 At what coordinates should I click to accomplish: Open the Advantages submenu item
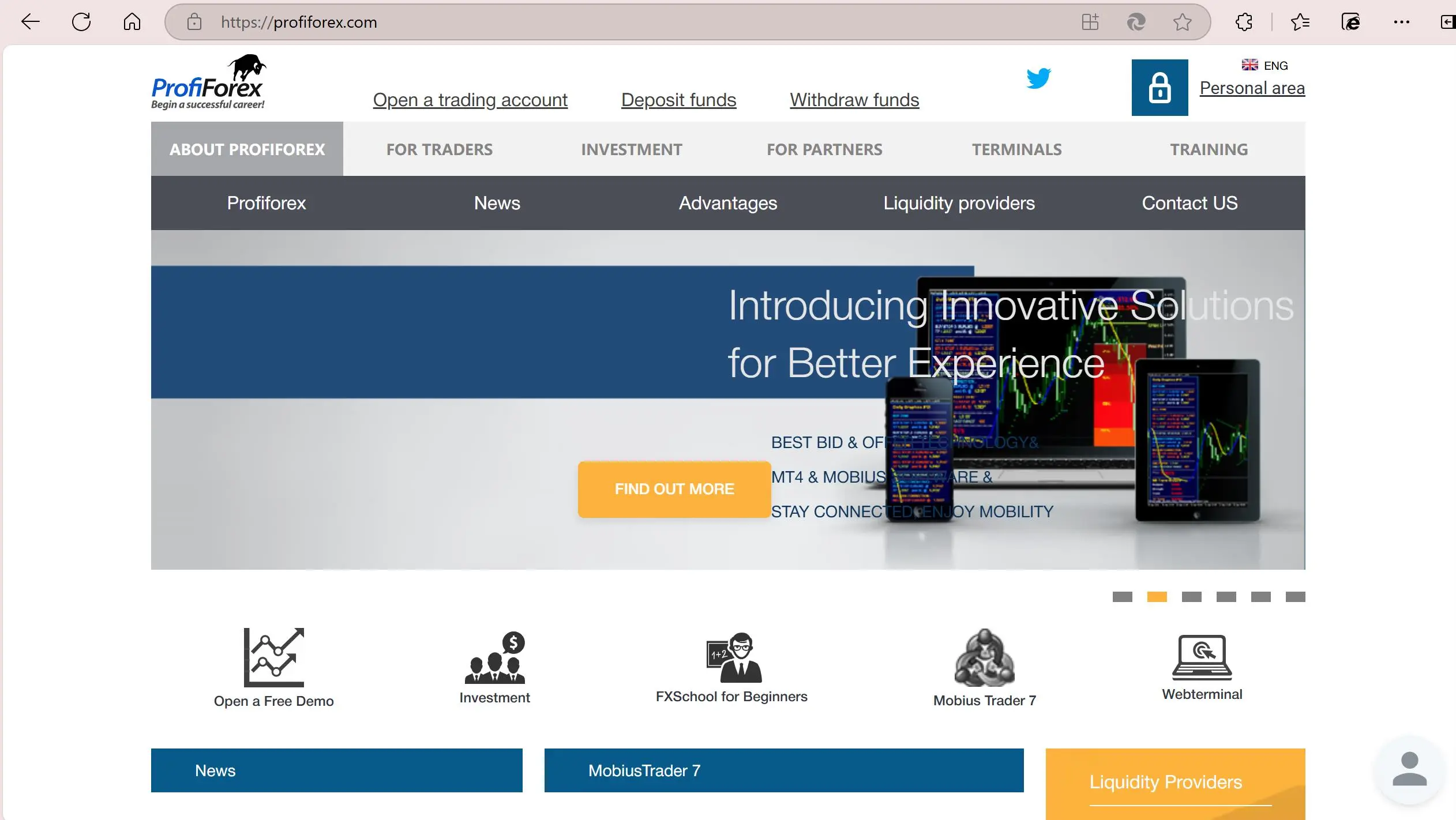728,203
